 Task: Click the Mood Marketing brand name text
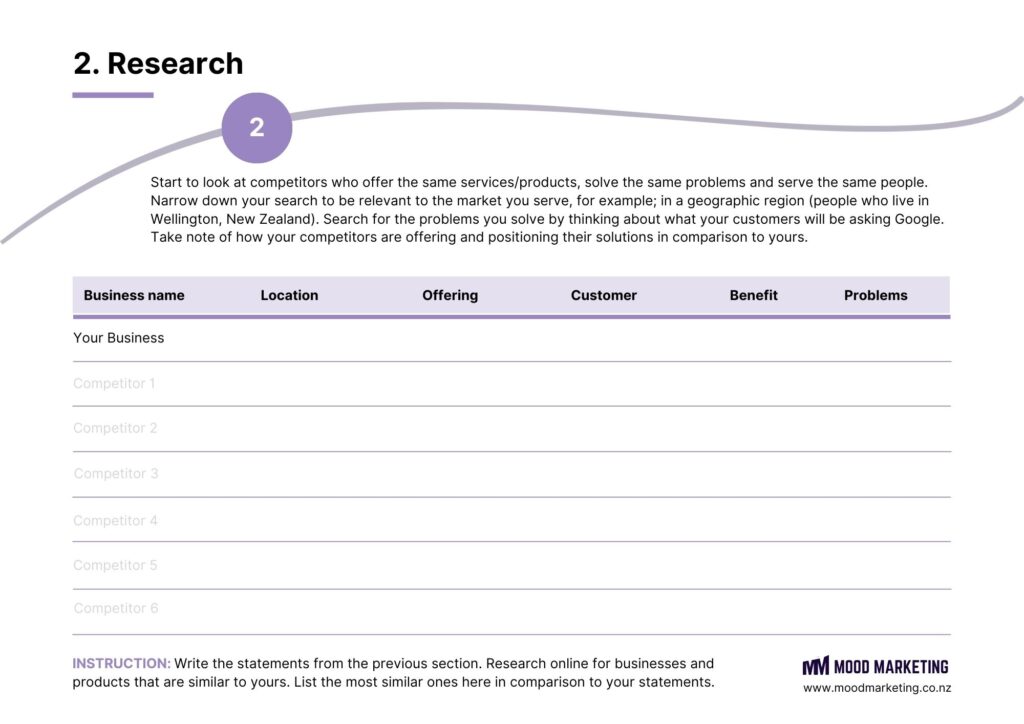891,666
